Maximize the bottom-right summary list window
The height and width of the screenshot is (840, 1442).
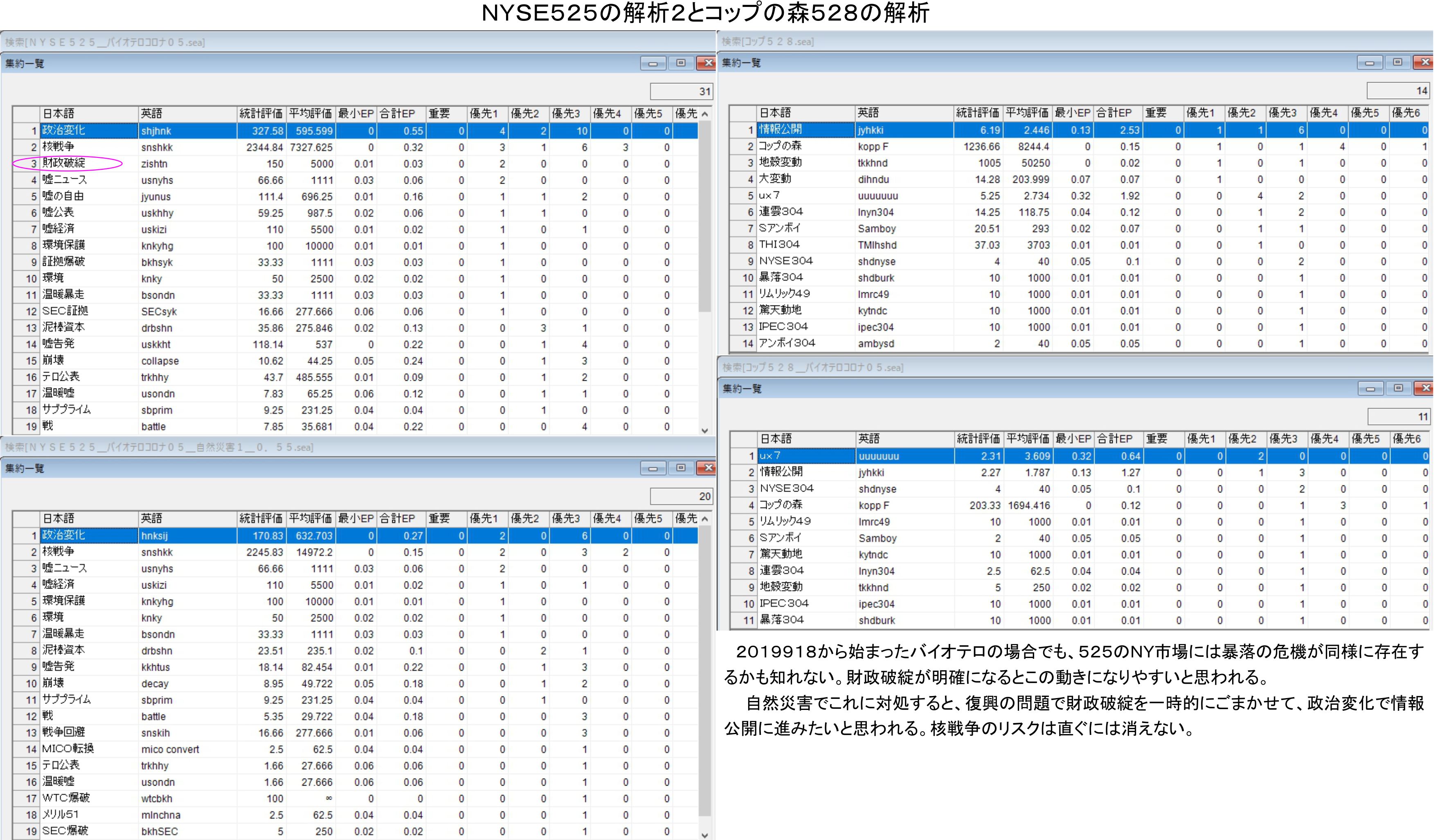coord(1398,389)
